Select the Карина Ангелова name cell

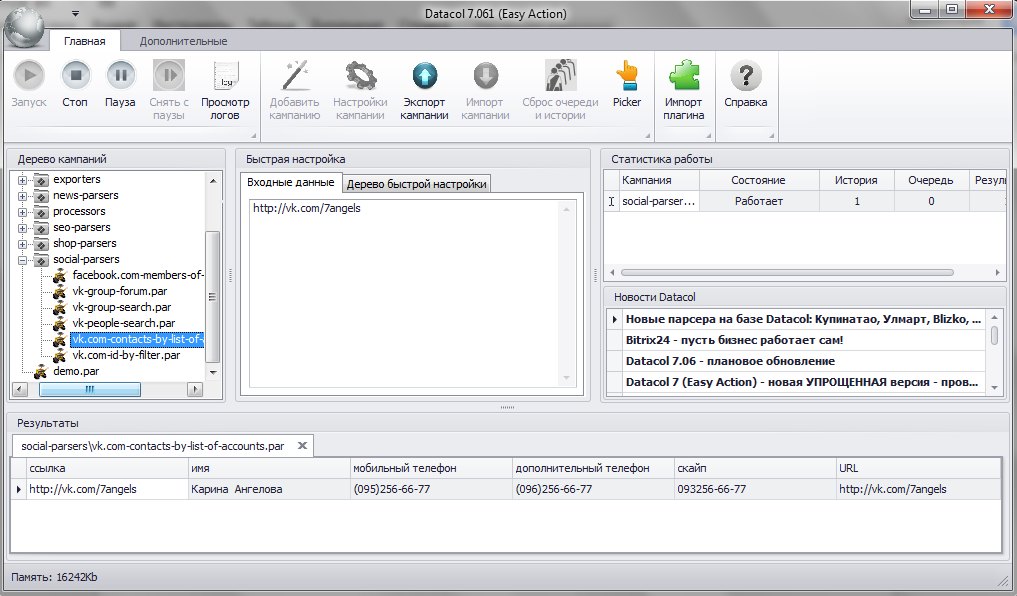269,489
